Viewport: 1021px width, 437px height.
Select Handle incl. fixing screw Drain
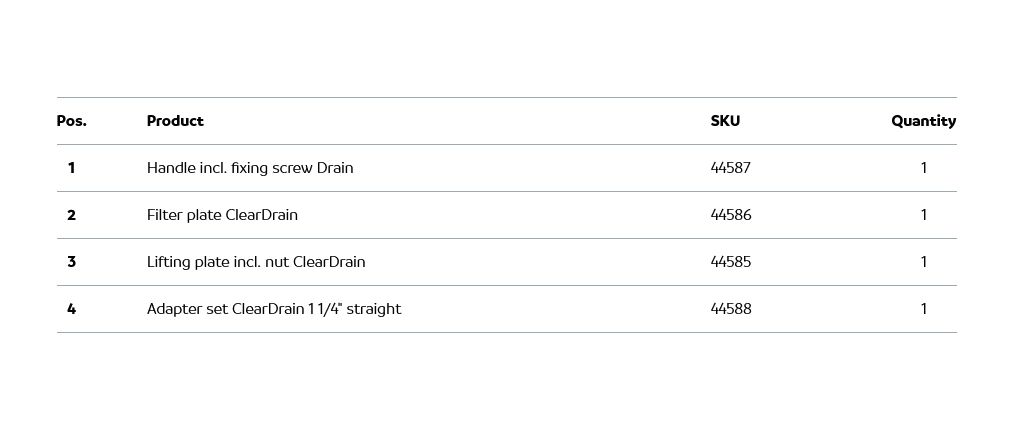250,168
